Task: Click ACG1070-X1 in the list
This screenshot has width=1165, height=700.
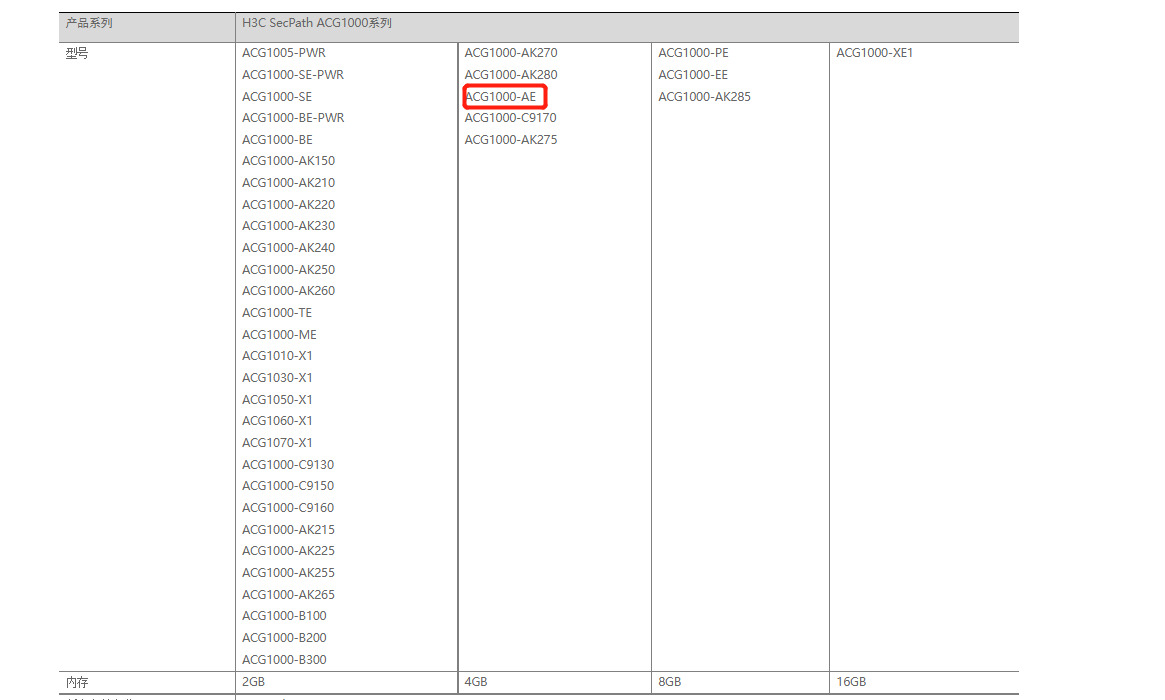Action: (277, 442)
